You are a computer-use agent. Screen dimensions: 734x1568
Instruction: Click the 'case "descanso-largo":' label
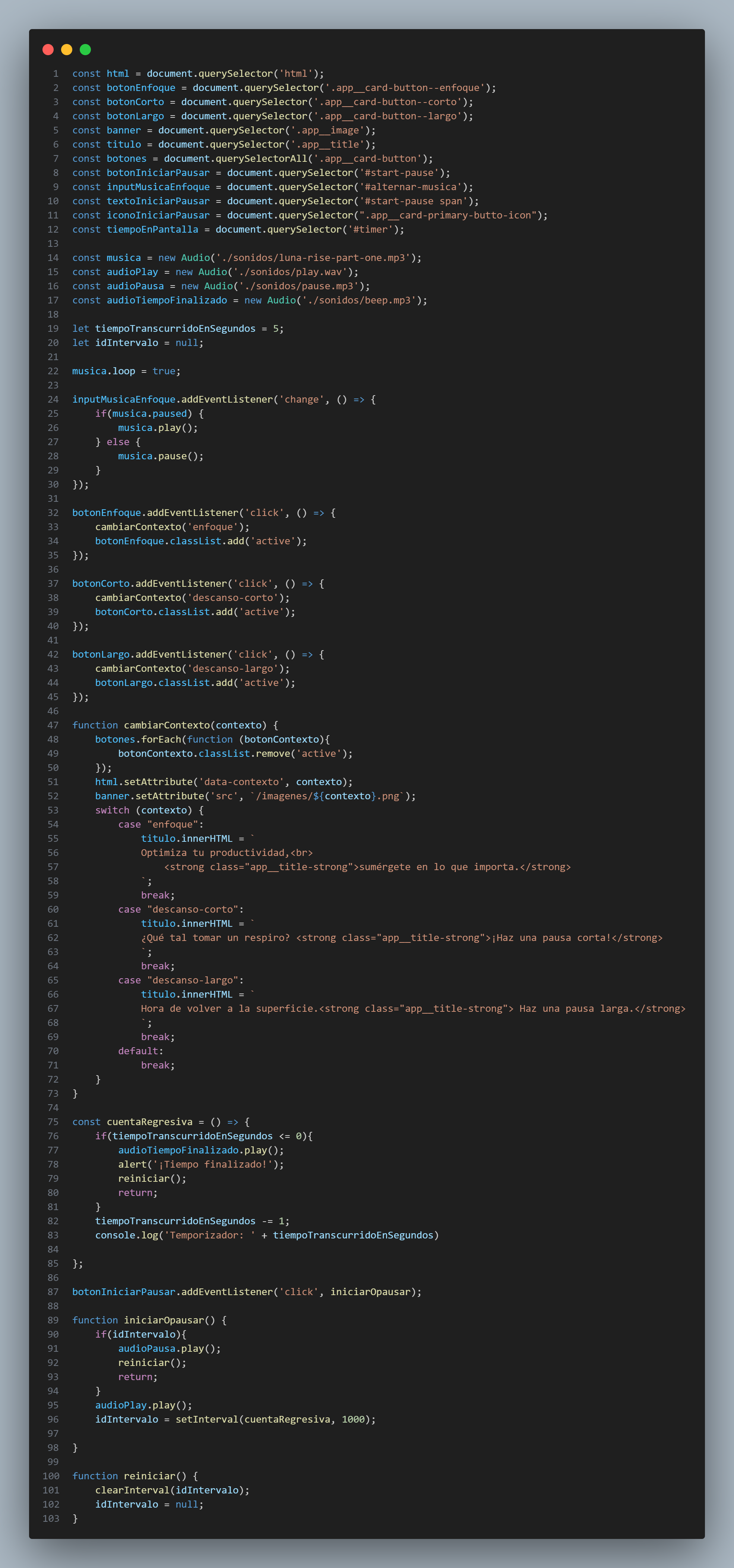pyautogui.click(x=181, y=980)
